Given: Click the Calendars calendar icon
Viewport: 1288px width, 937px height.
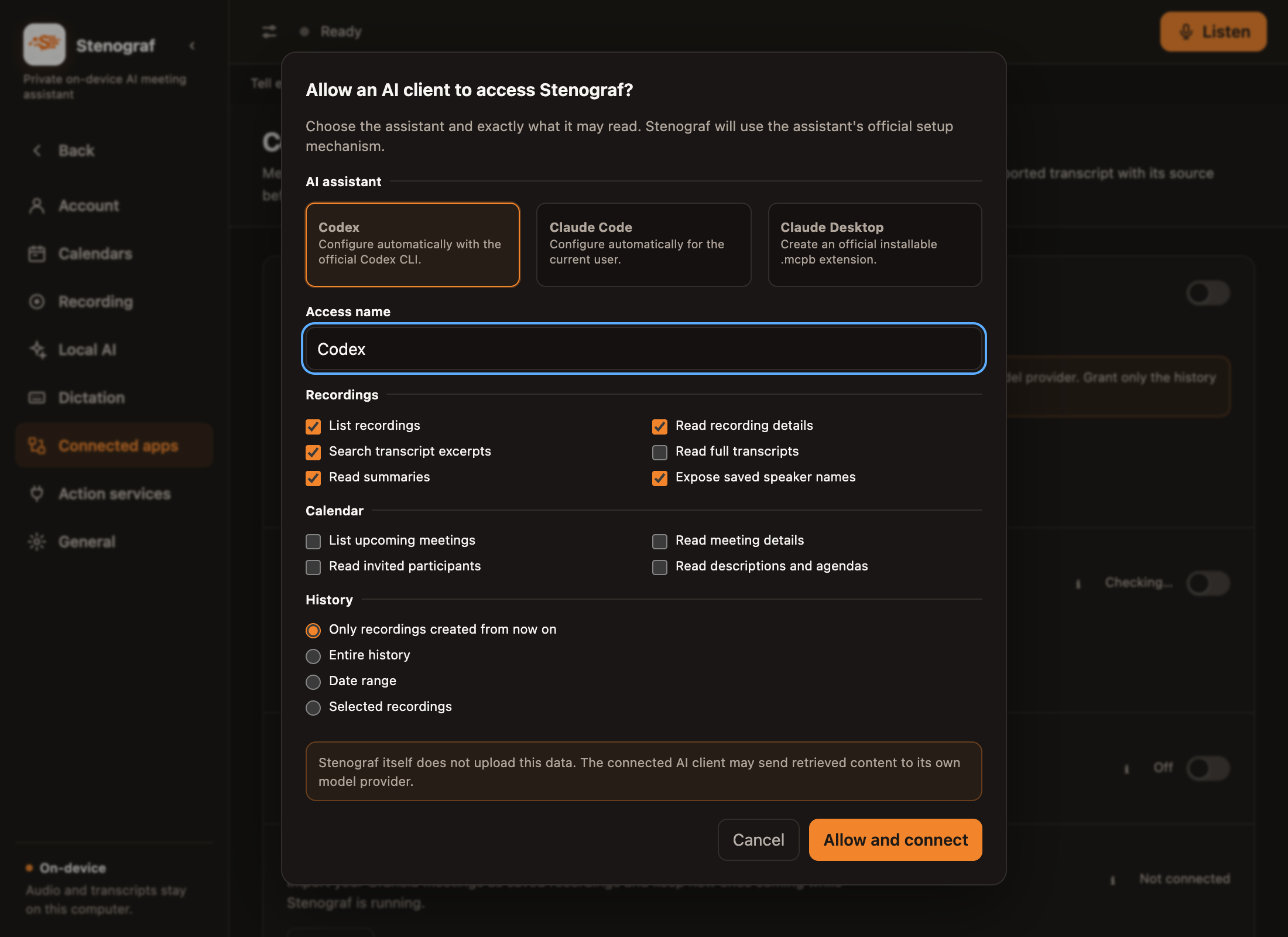Looking at the screenshot, I should (x=37, y=254).
